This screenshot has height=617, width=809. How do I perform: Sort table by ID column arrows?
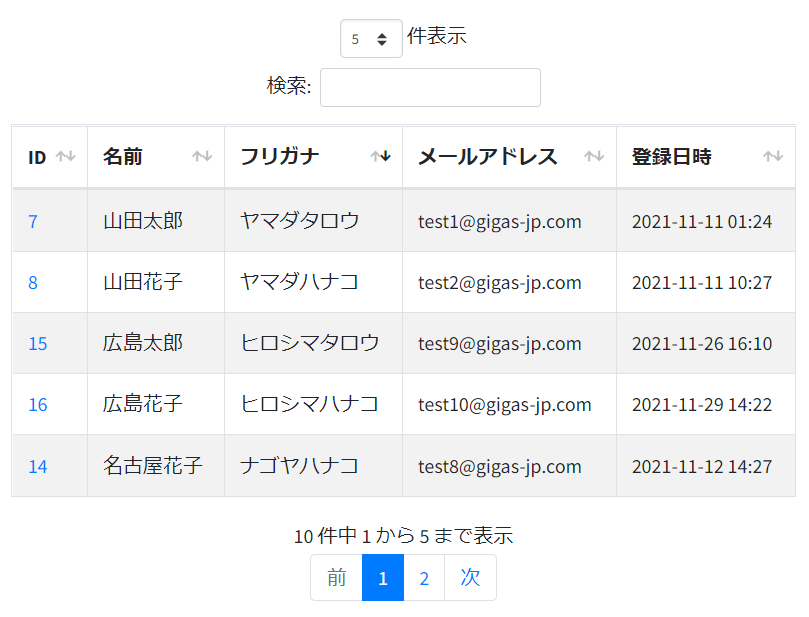(66, 156)
